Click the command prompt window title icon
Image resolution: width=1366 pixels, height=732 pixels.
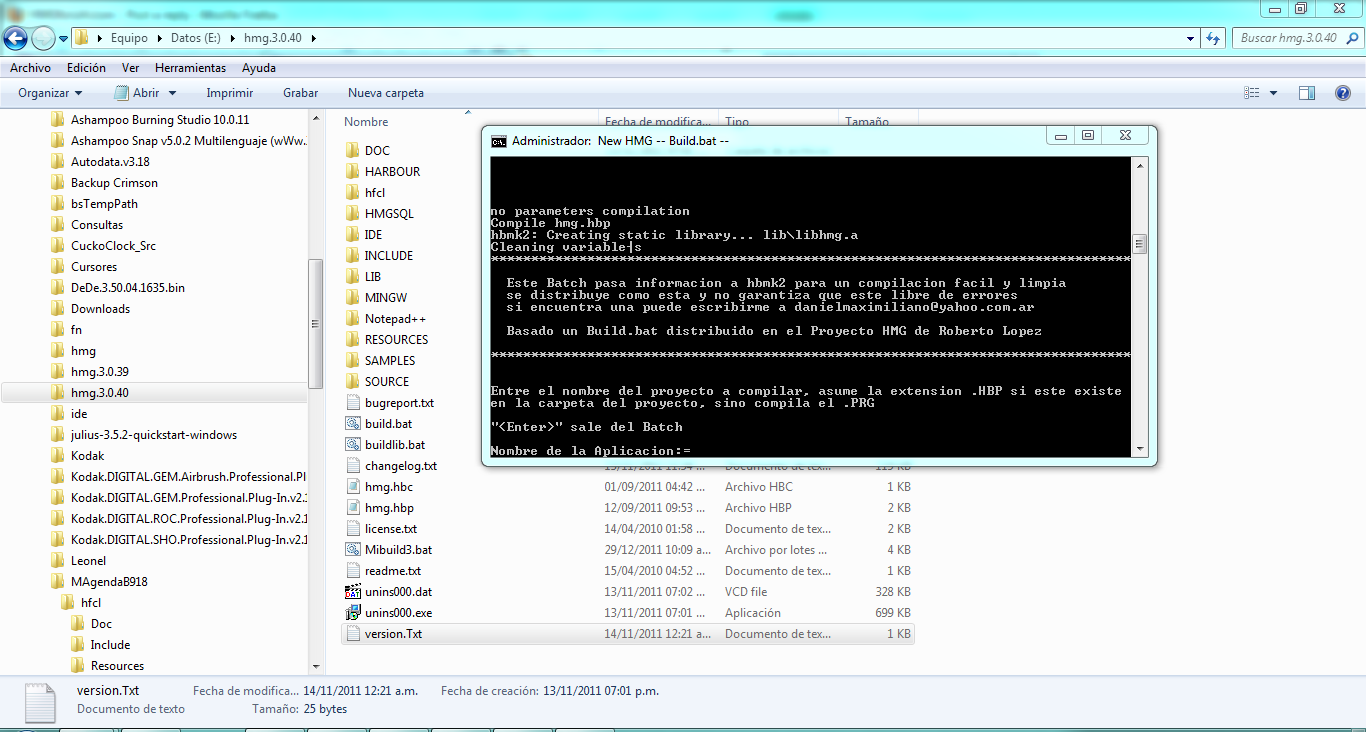click(x=498, y=141)
